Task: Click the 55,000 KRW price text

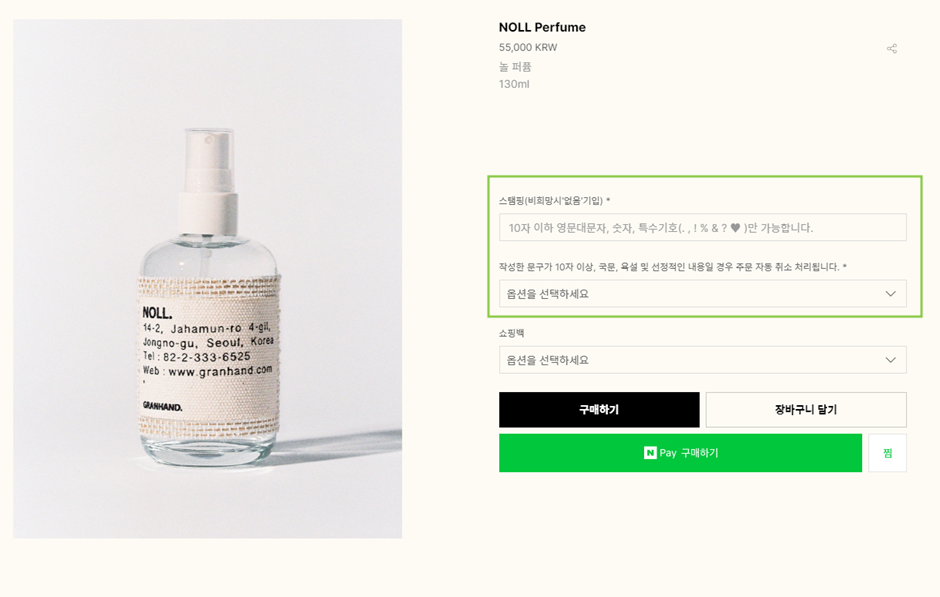Action: pos(528,47)
